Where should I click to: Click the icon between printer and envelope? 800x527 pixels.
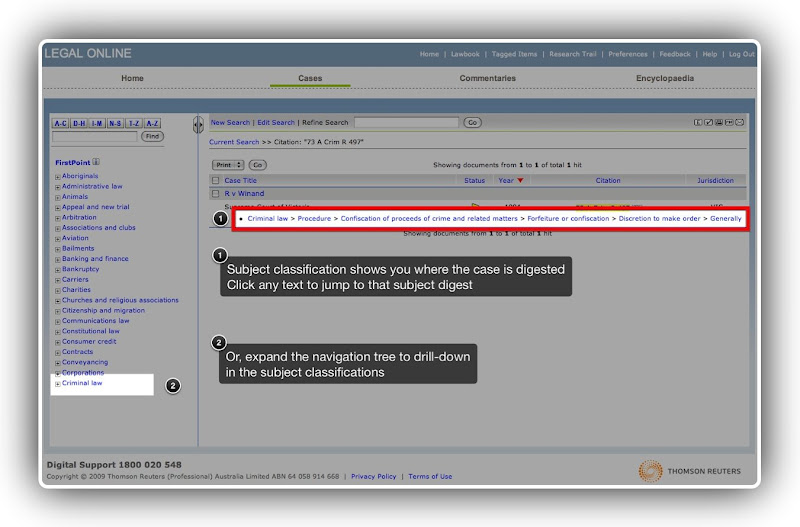[x=729, y=122]
